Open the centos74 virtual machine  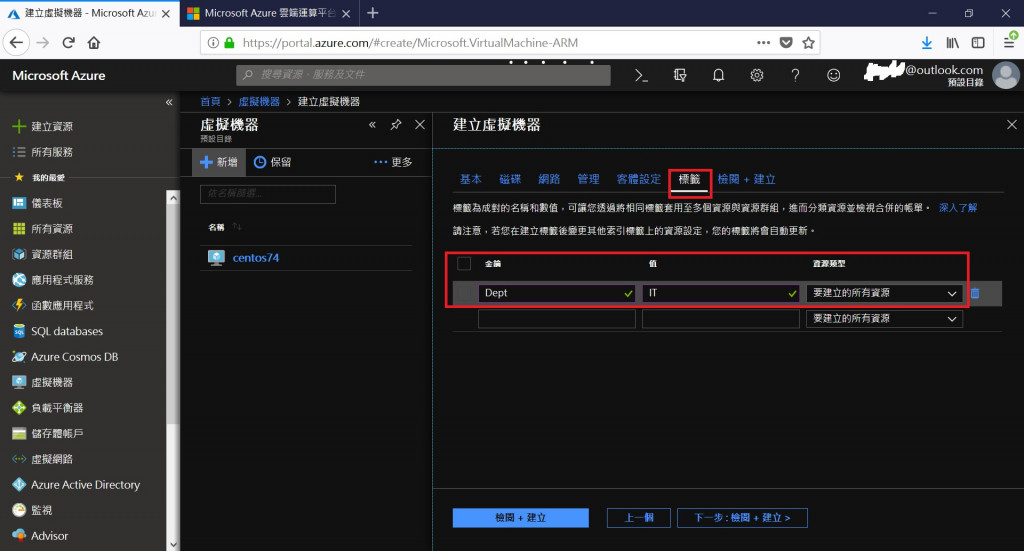click(255, 258)
